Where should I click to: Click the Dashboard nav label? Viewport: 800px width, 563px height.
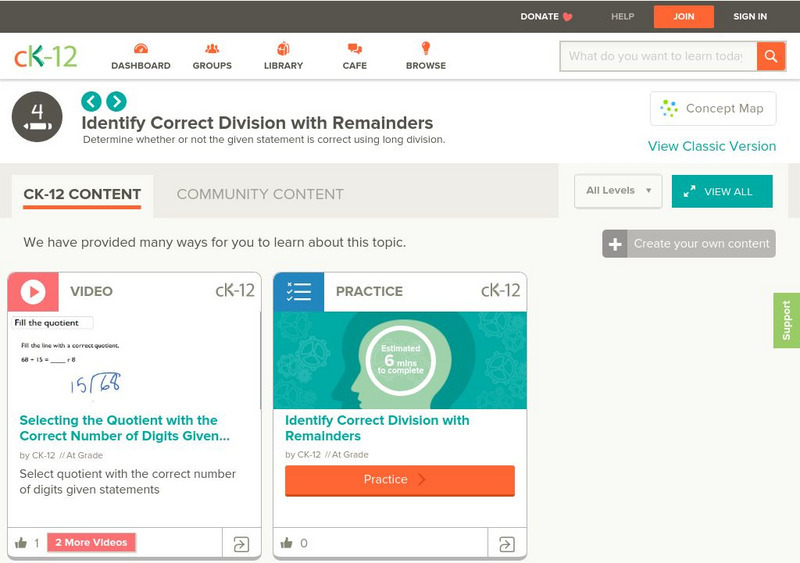tap(141, 66)
